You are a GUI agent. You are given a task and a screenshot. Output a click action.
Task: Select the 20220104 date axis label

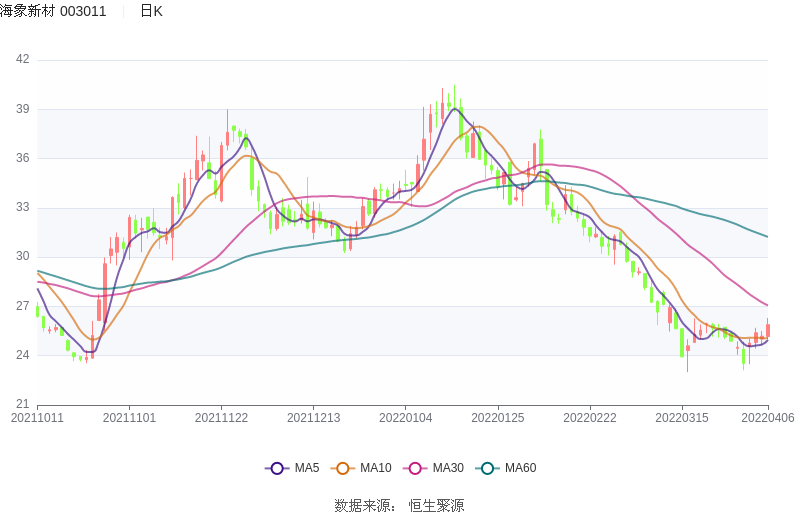pos(406,418)
